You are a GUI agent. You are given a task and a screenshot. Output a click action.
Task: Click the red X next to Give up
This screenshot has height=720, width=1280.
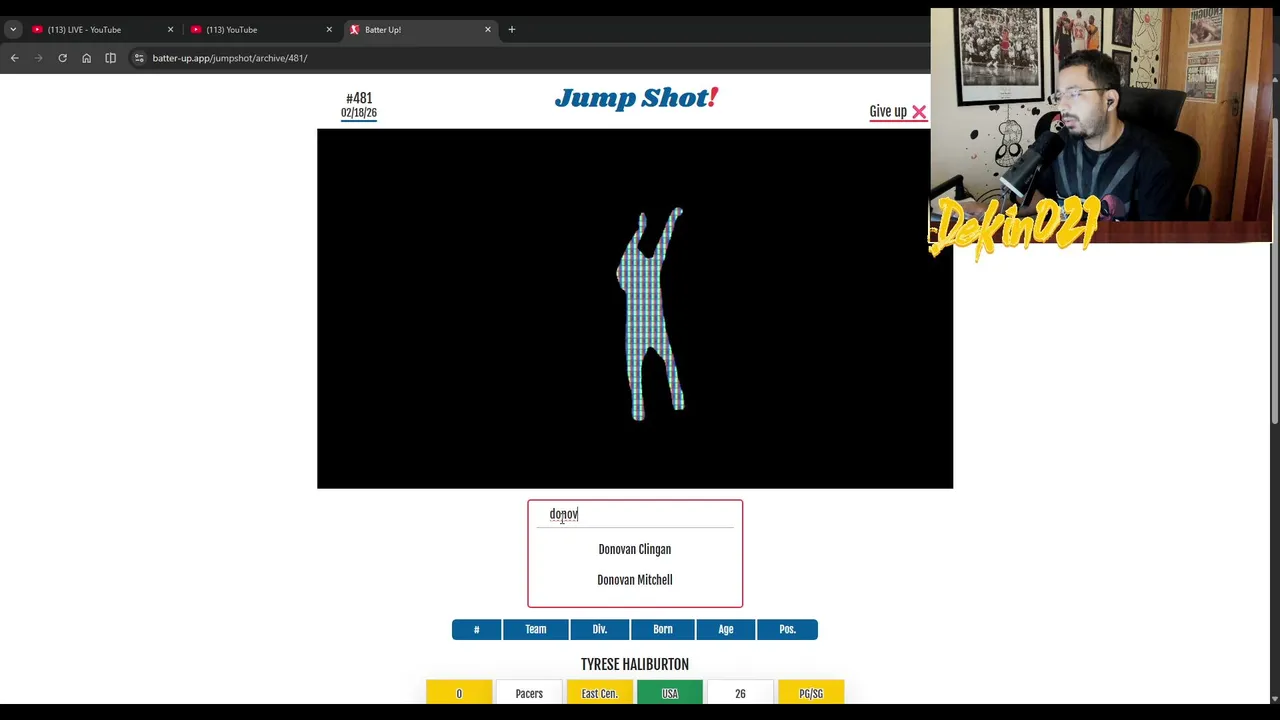click(919, 112)
